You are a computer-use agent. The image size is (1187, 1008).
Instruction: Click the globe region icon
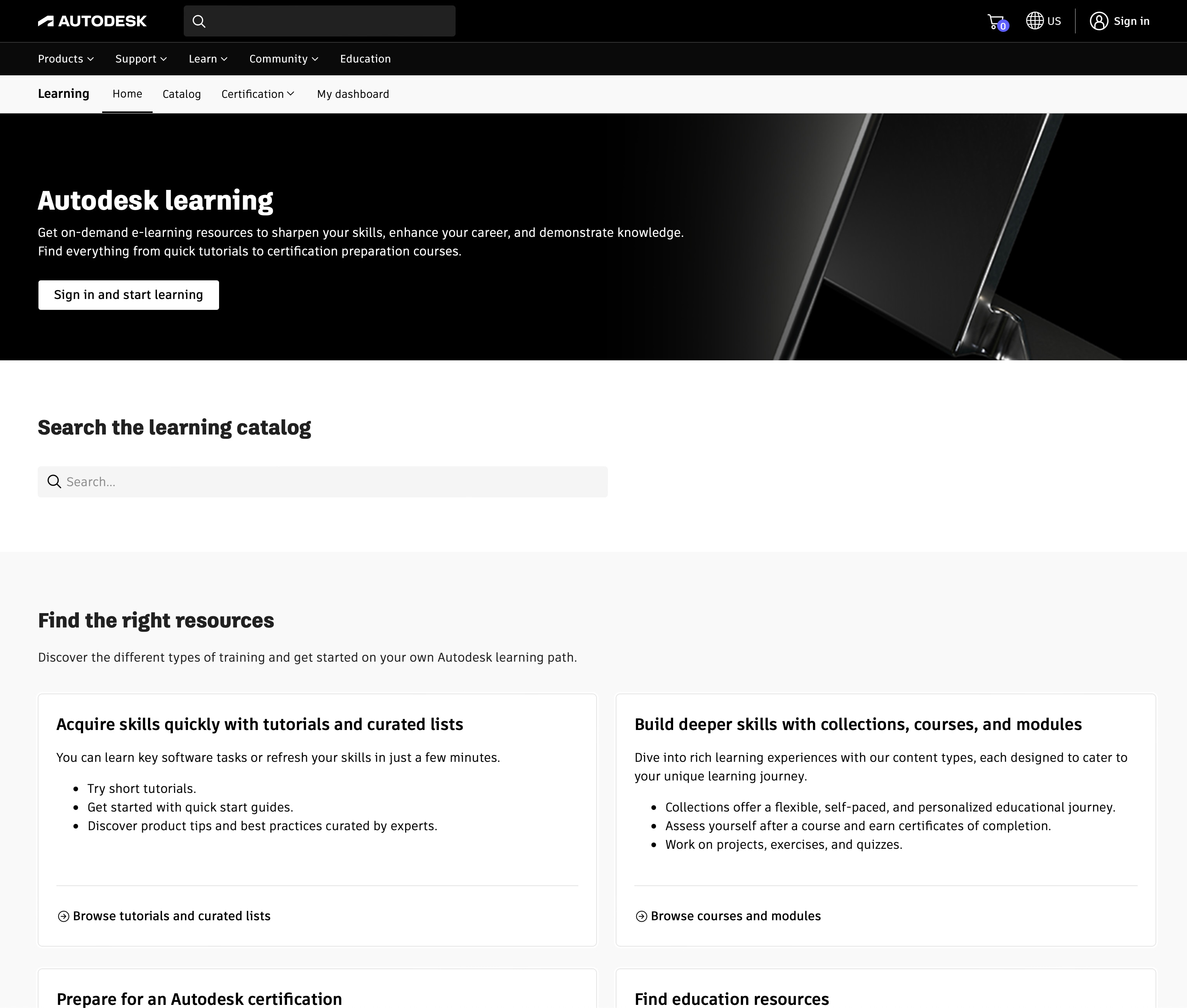click(x=1034, y=21)
